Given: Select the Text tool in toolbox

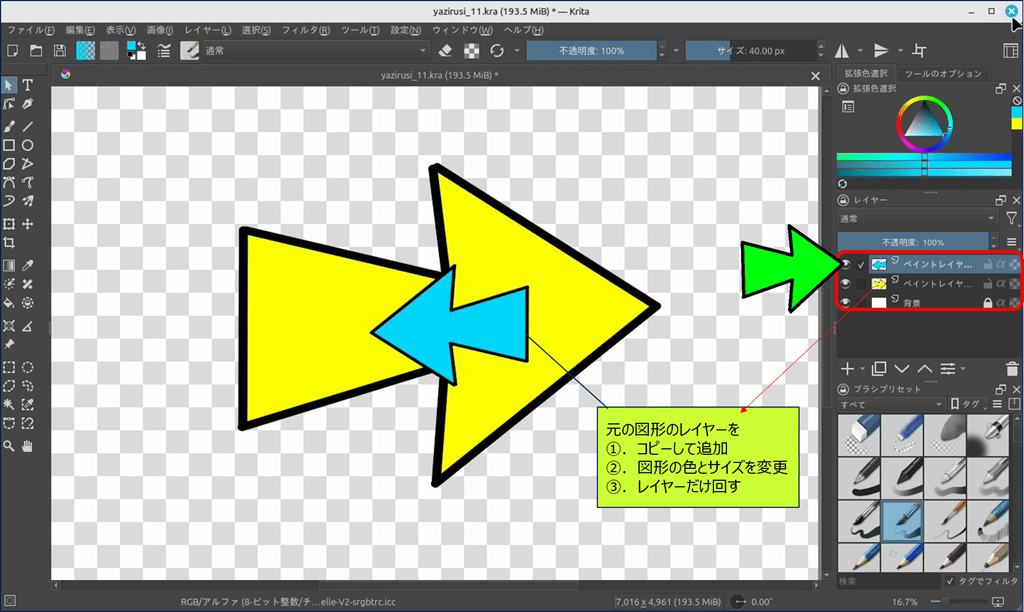Looking at the screenshot, I should [28, 85].
